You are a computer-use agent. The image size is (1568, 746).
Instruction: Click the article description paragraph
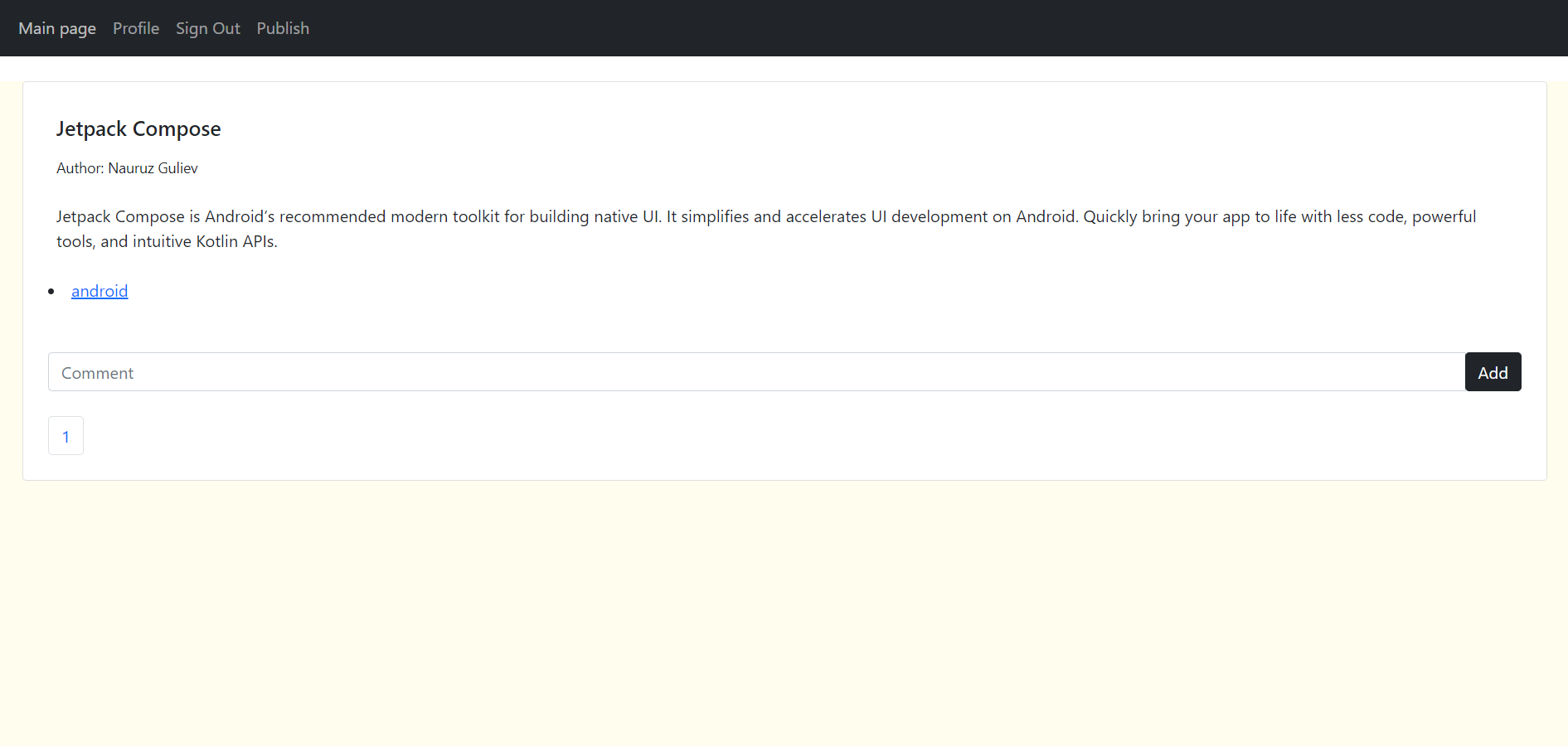(766, 229)
